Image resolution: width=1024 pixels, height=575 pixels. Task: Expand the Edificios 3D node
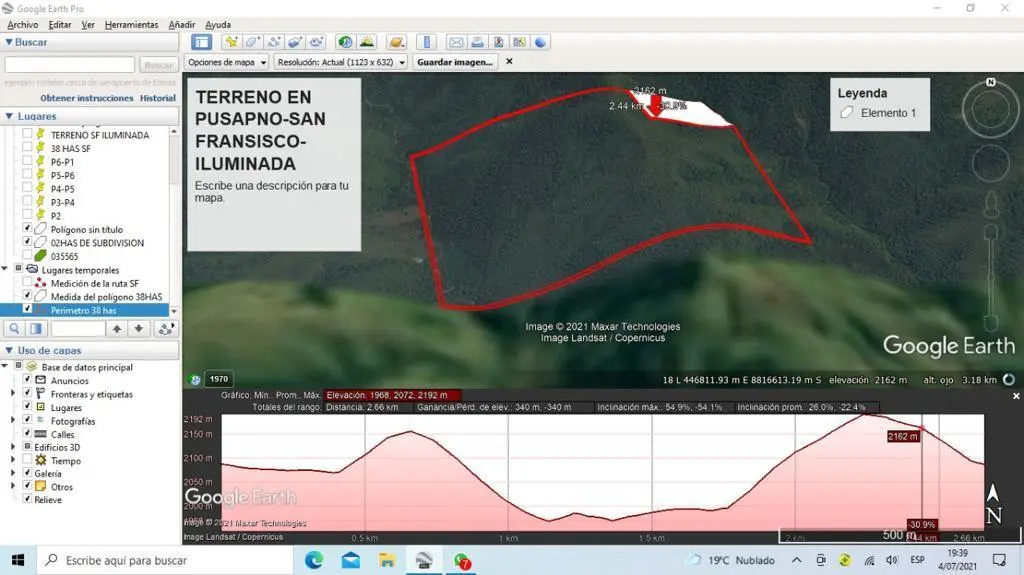click(13, 447)
